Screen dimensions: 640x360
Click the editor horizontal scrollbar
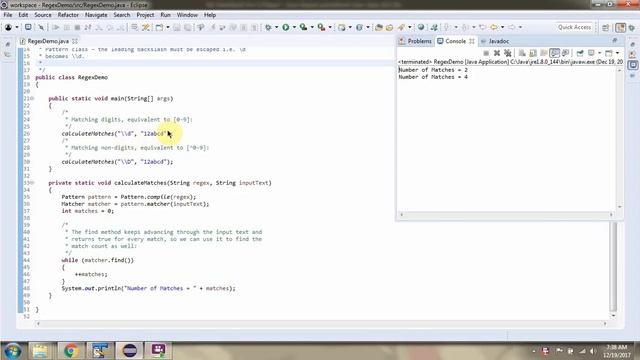coord(321,324)
